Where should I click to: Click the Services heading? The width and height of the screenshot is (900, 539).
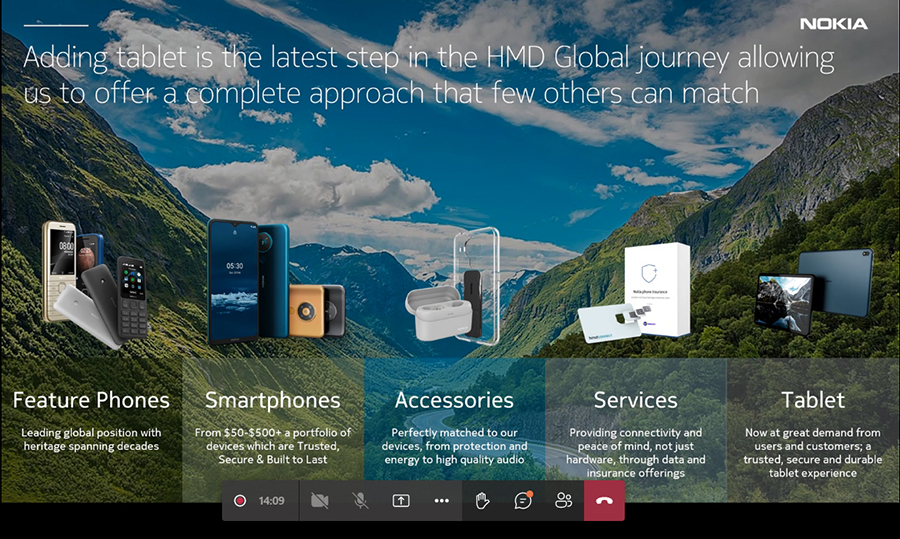coord(635,400)
